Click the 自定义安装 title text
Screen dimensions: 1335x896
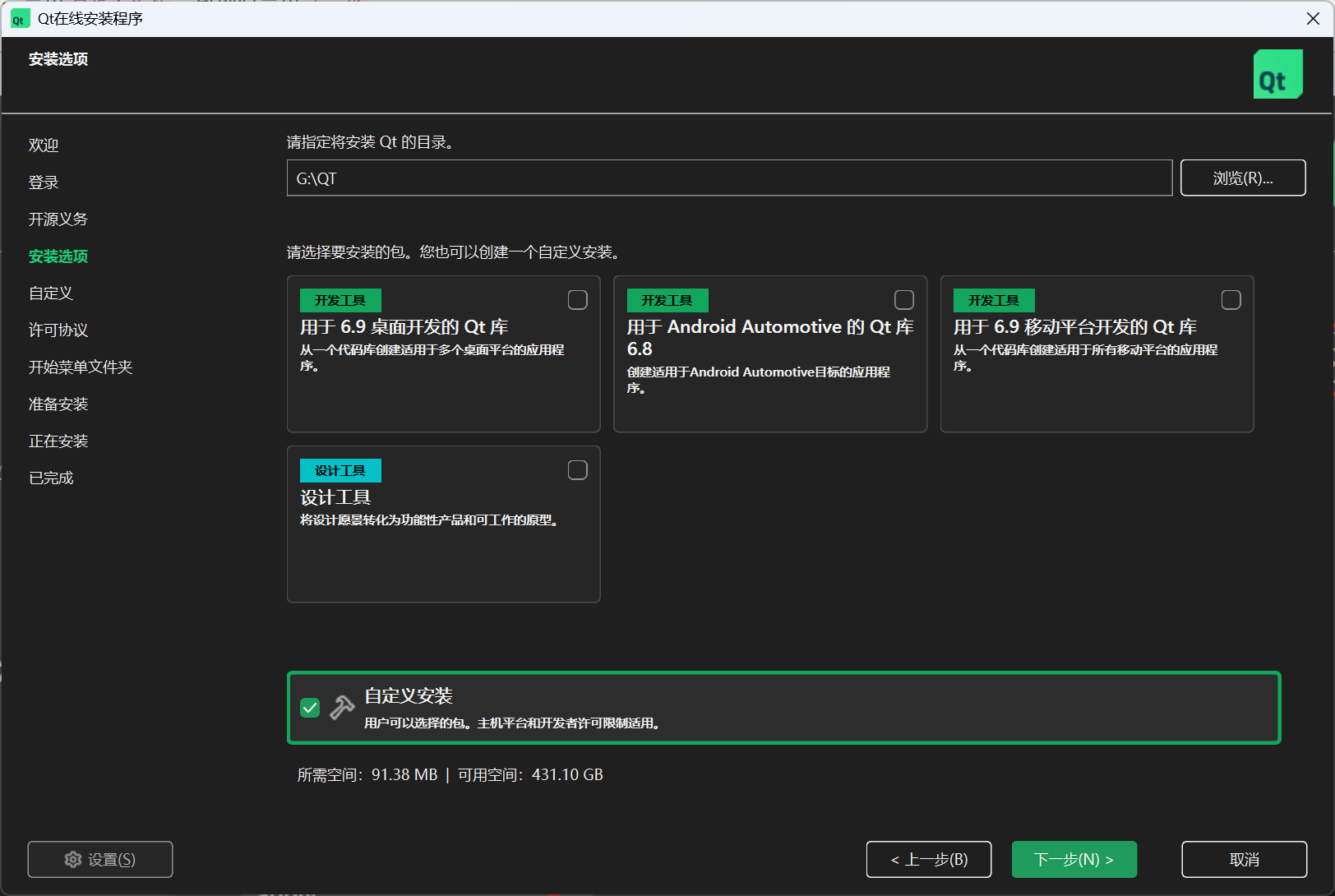pos(409,696)
